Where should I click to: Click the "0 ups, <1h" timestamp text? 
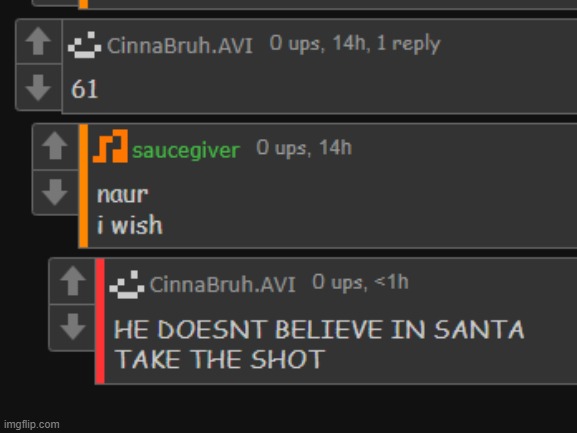[360, 282]
